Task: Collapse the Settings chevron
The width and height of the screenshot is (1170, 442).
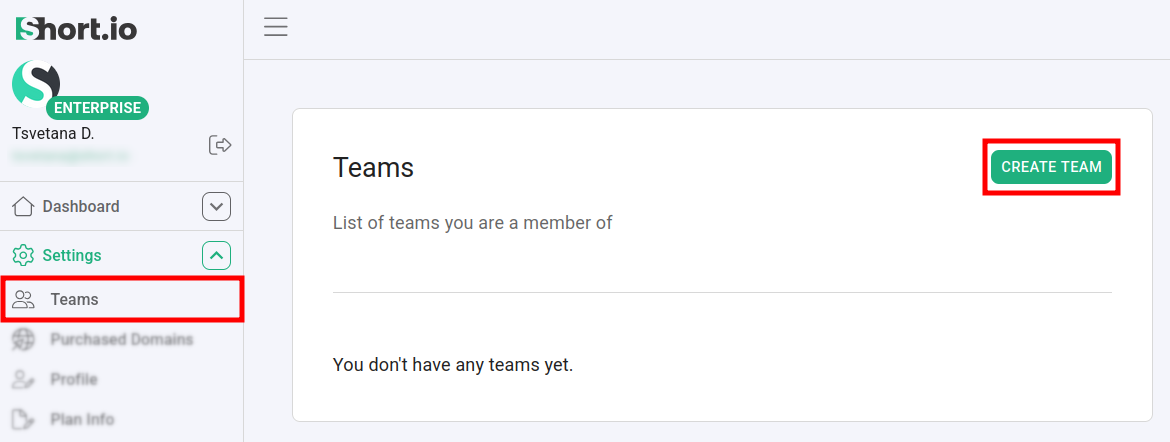Action: (216, 256)
